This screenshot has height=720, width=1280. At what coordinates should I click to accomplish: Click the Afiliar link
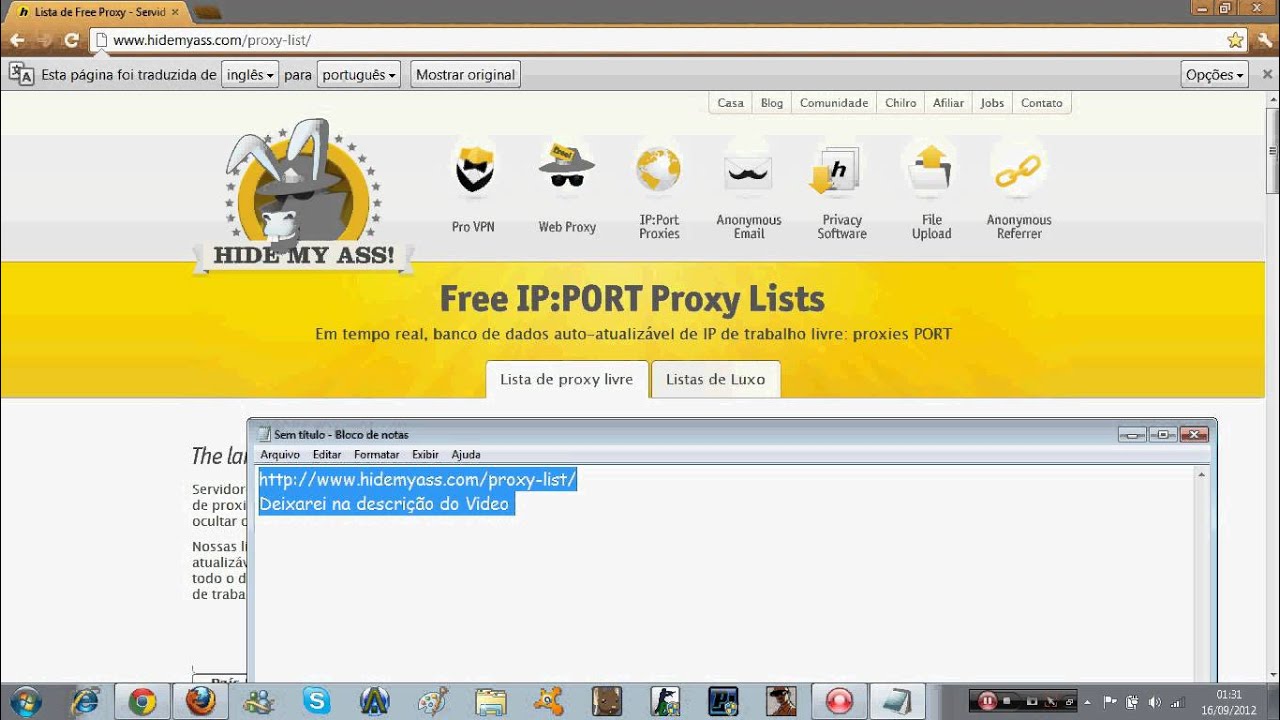coord(948,103)
